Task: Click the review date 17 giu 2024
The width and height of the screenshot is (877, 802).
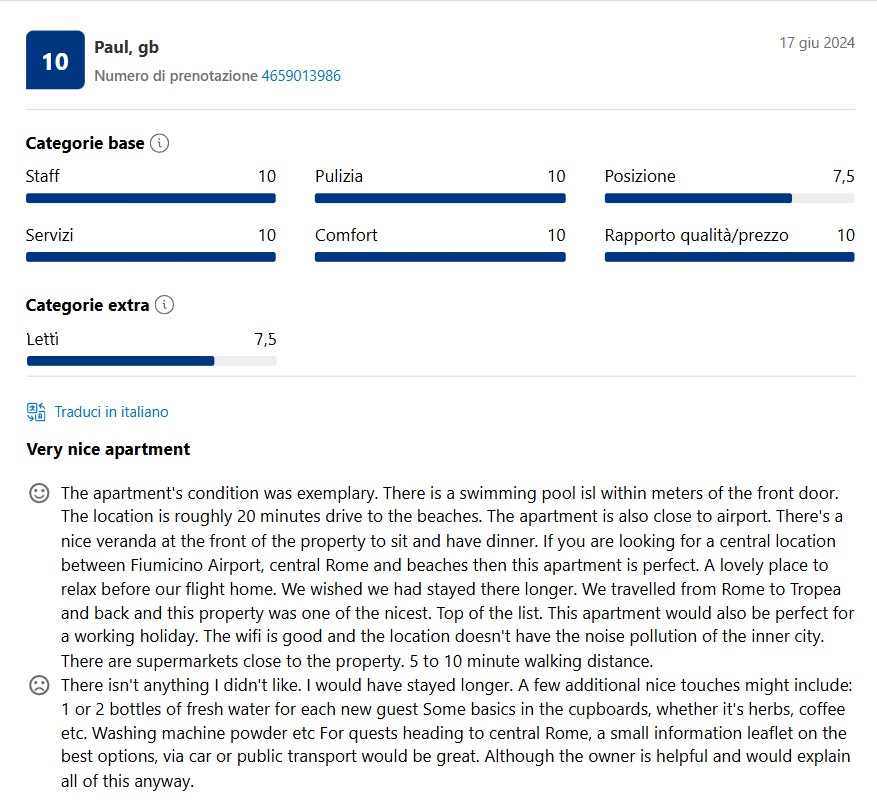Action: [817, 43]
